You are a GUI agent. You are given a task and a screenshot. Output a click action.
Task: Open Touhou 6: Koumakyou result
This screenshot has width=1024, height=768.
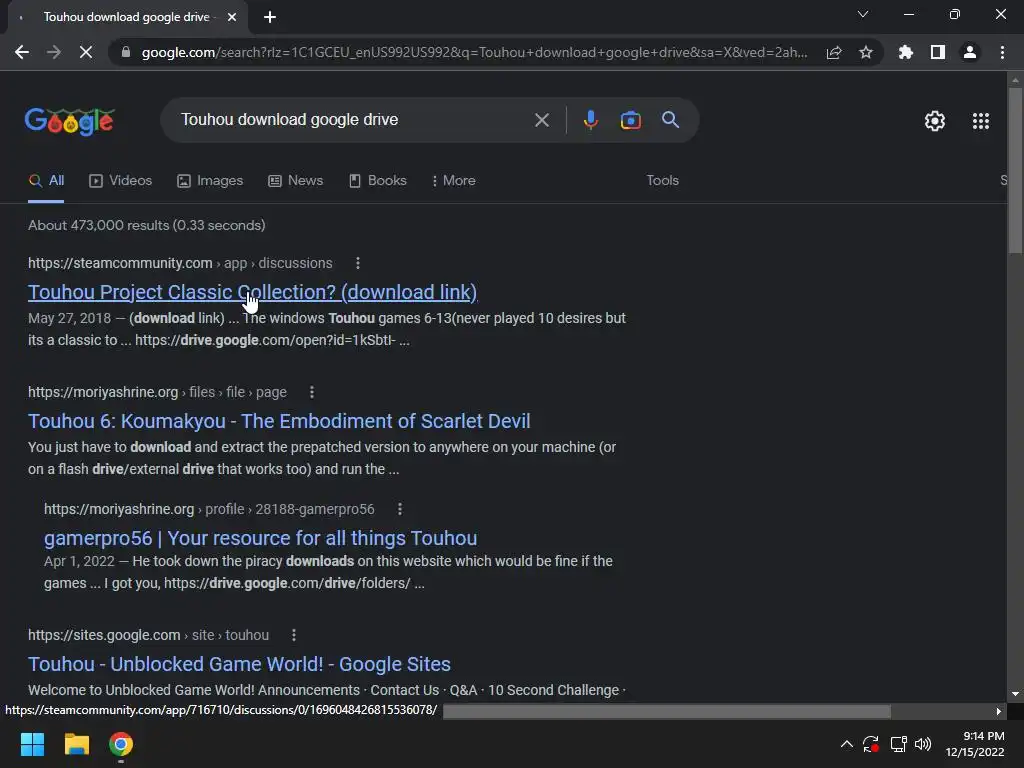click(279, 421)
